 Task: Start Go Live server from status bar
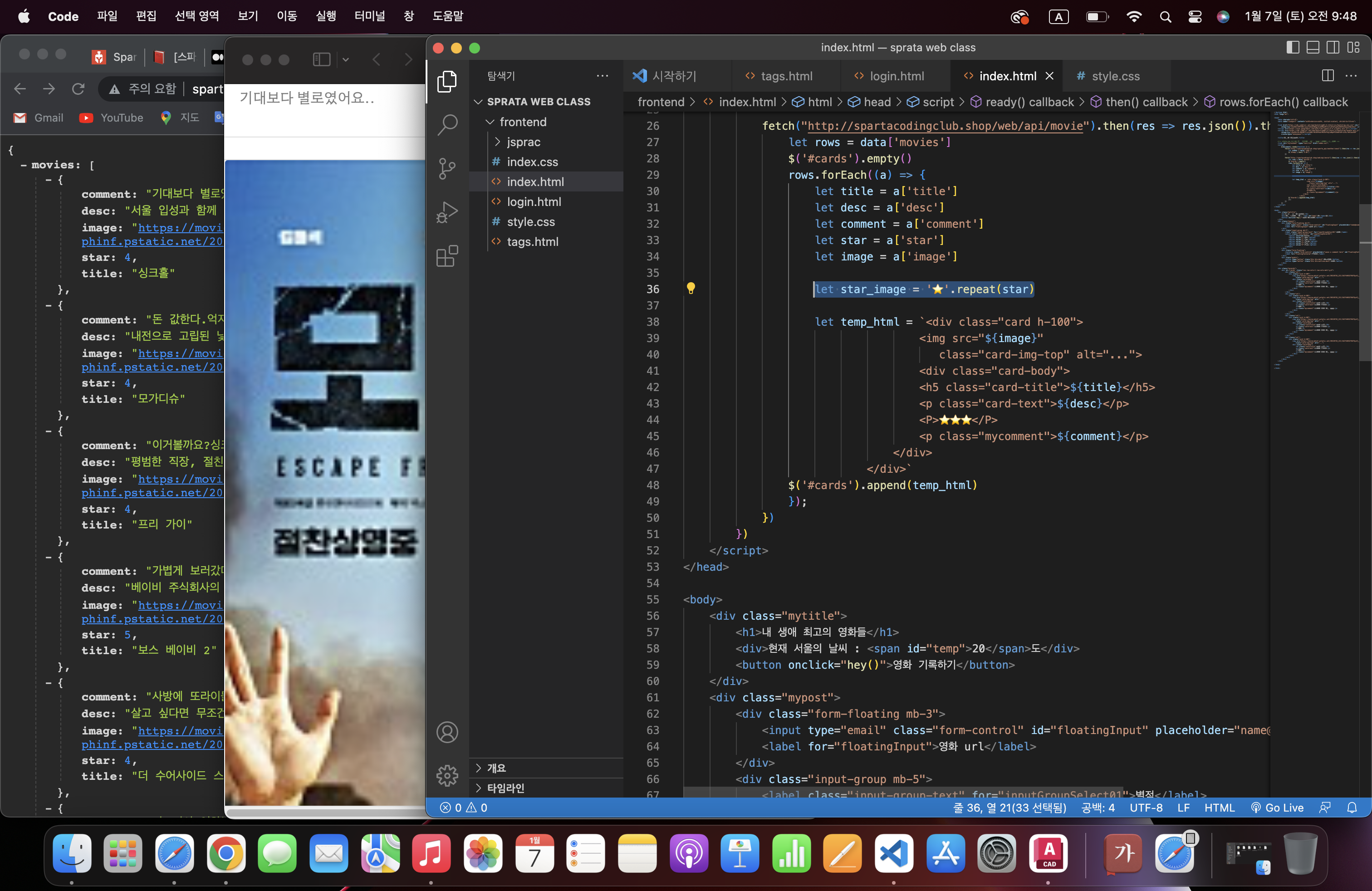pos(1278,808)
